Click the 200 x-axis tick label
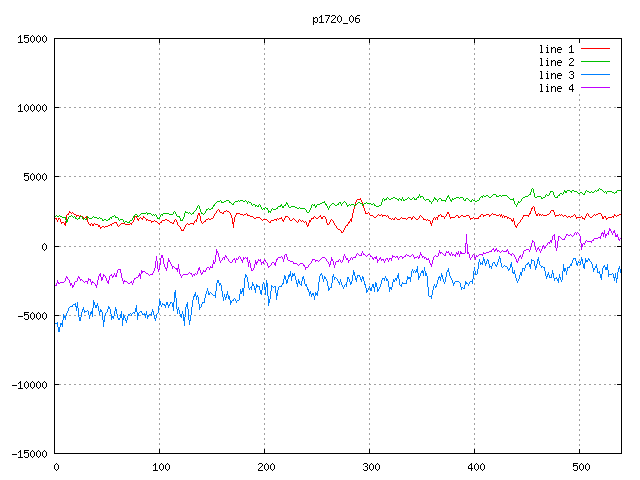The image size is (640, 480). point(265,467)
